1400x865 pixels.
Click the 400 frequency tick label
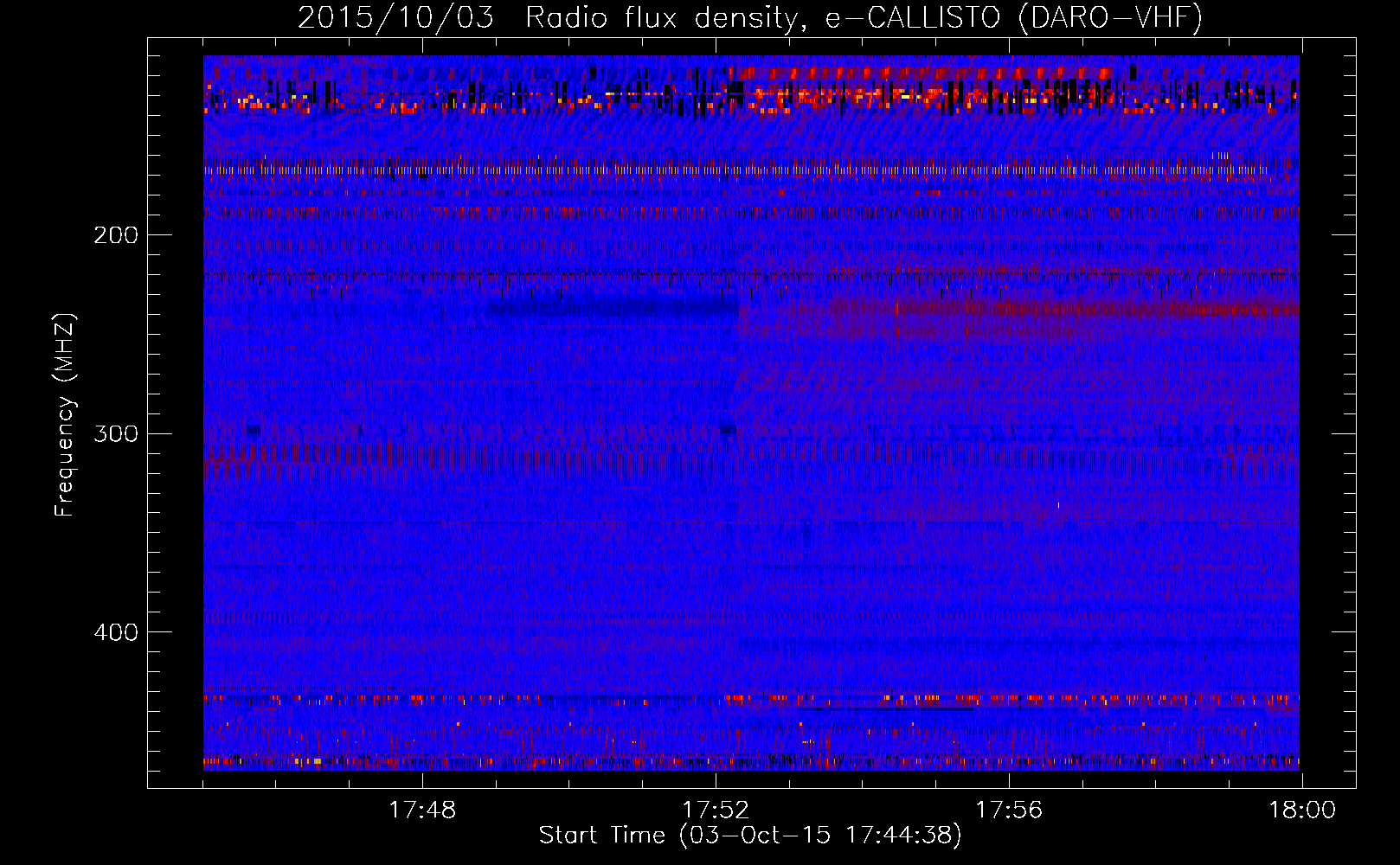click(x=116, y=632)
